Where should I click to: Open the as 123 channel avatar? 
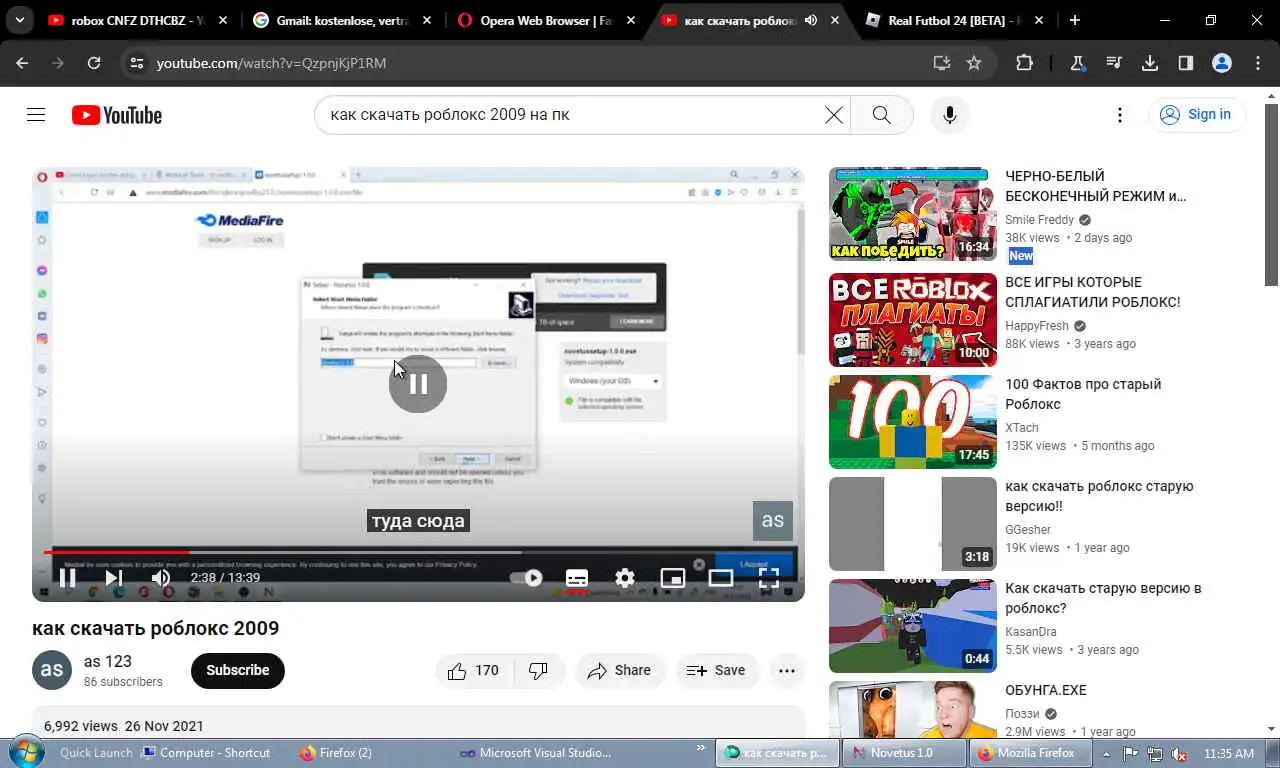(x=52, y=670)
